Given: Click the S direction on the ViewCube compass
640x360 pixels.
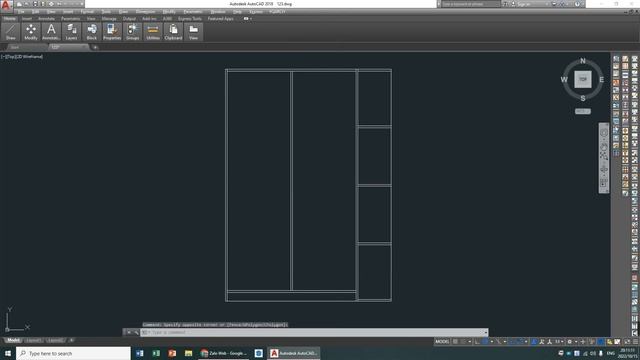Looking at the screenshot, I should click(583, 98).
